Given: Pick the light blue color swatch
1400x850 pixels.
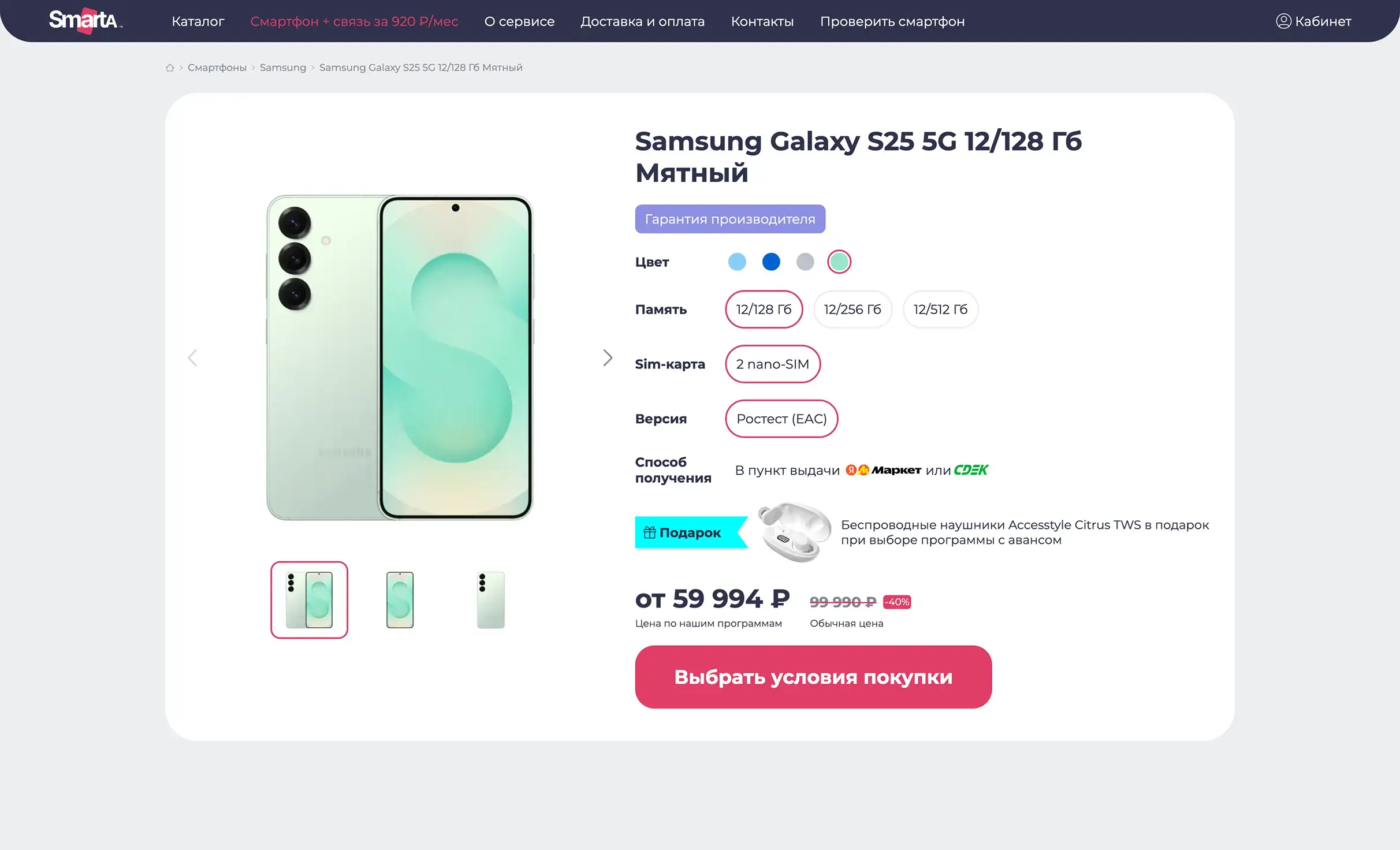Looking at the screenshot, I should (737, 262).
